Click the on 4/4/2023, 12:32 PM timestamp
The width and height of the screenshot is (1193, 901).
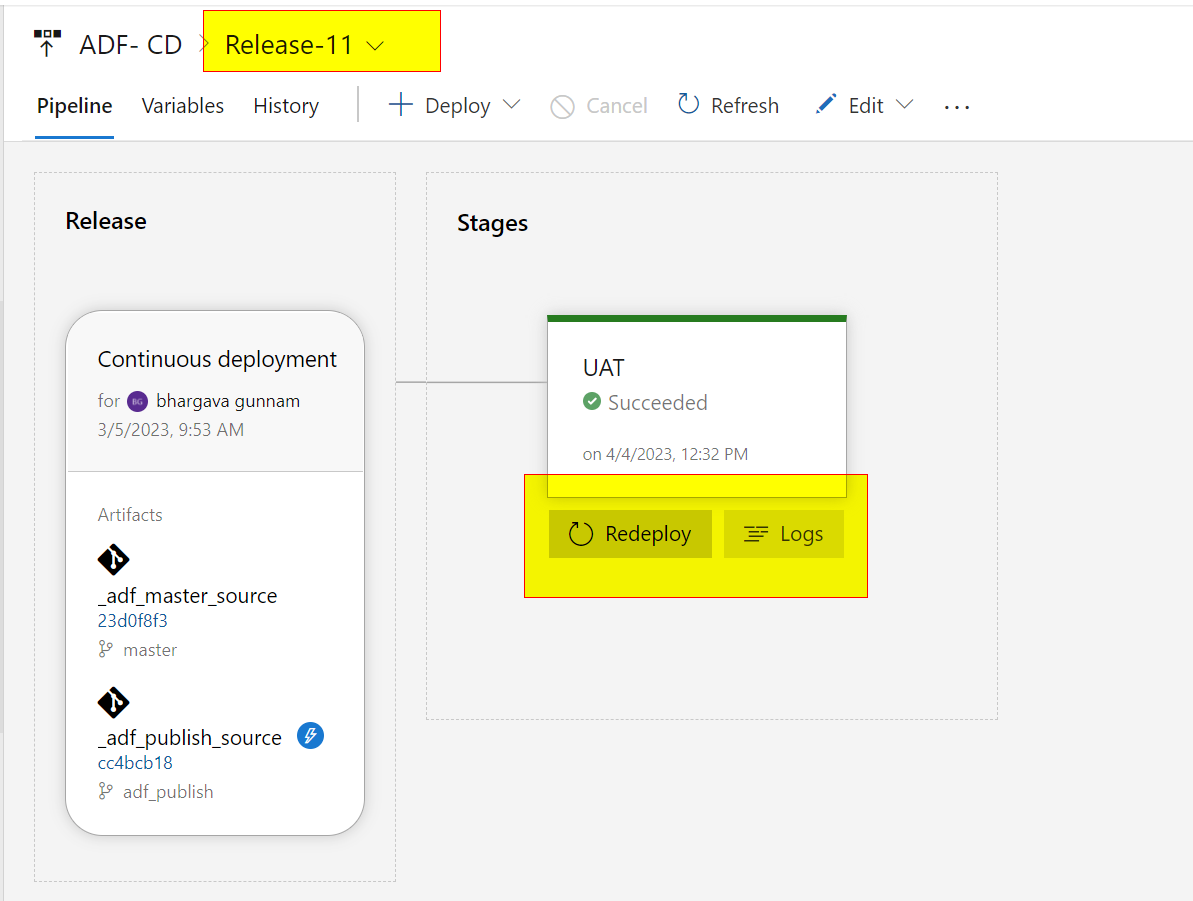click(x=665, y=454)
